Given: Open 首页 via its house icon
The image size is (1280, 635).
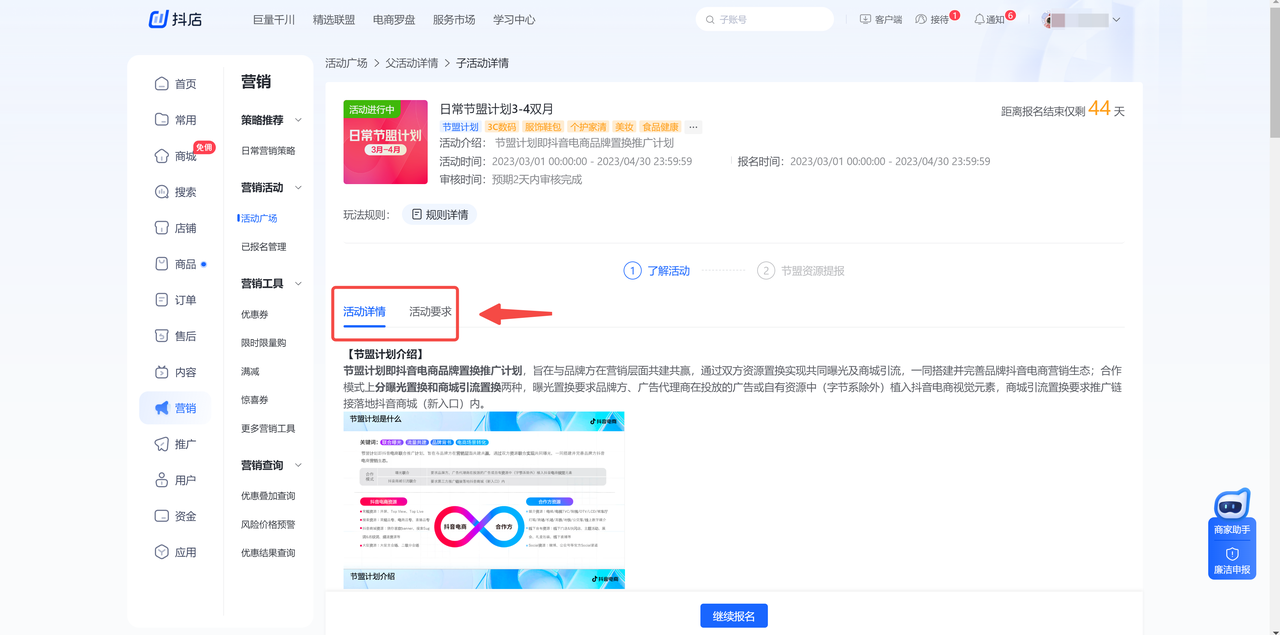Looking at the screenshot, I should click(x=162, y=84).
